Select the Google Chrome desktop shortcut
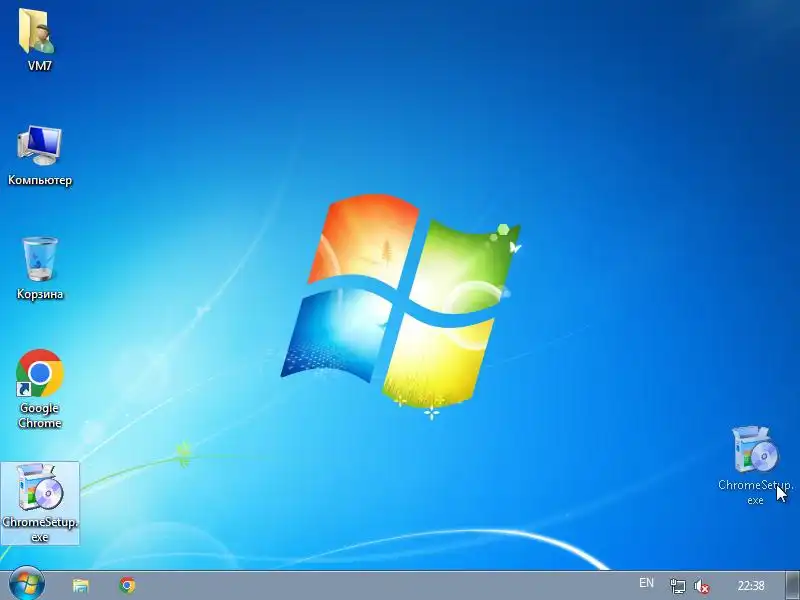The height and width of the screenshot is (600, 800). coord(40,389)
